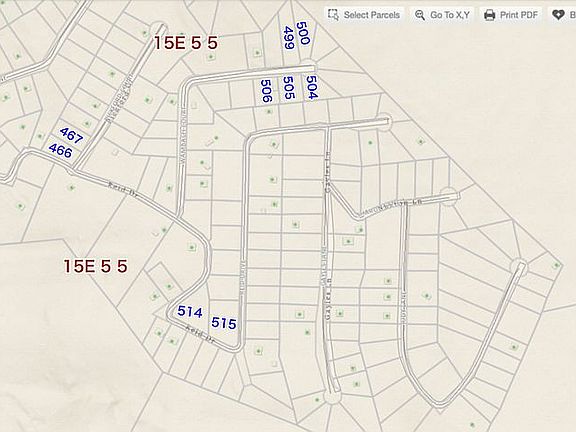Select parcel number 499
Screen dimensions: 576x432
pyautogui.click(x=289, y=38)
